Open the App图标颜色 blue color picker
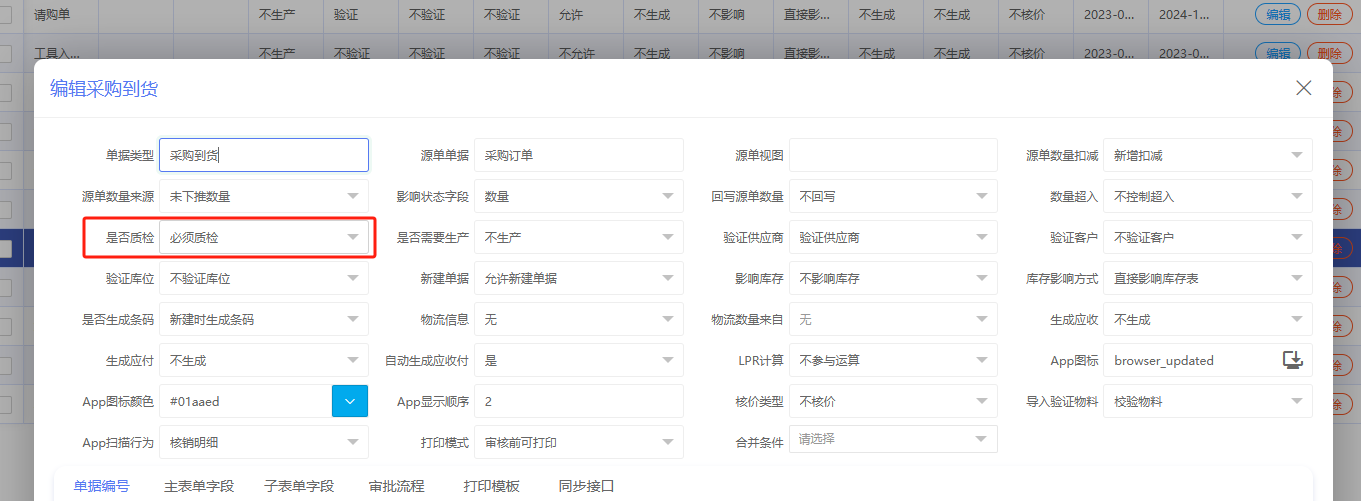This screenshot has width=1361, height=501. (350, 401)
